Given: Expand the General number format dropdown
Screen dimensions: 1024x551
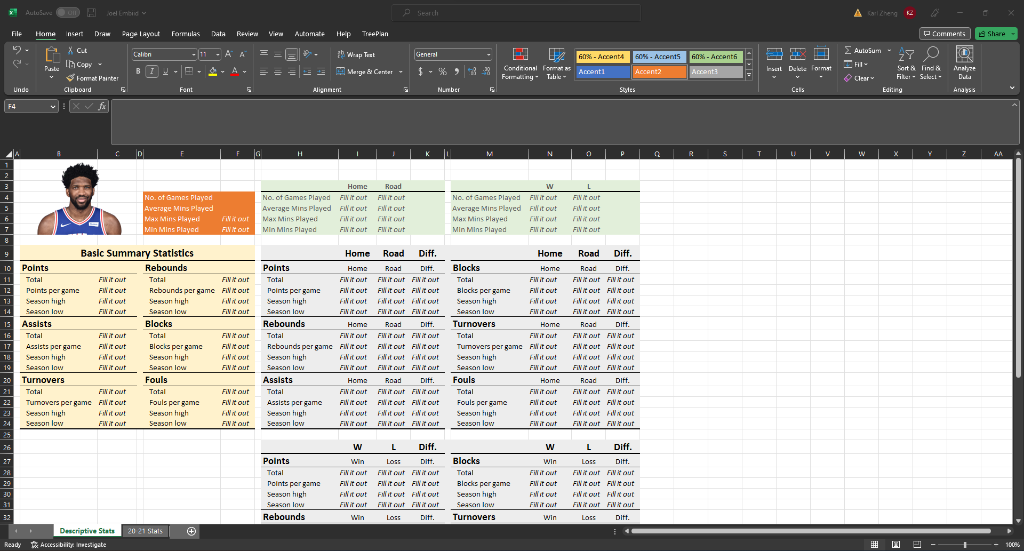Looking at the screenshot, I should [489, 54].
